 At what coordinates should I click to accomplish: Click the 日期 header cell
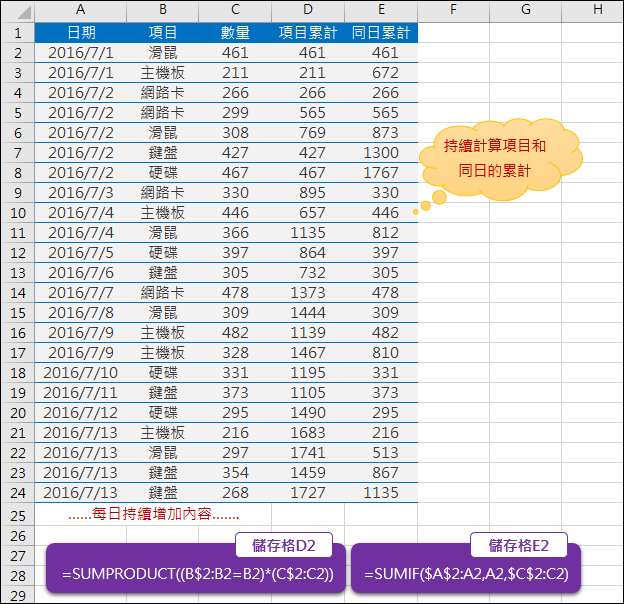81,33
